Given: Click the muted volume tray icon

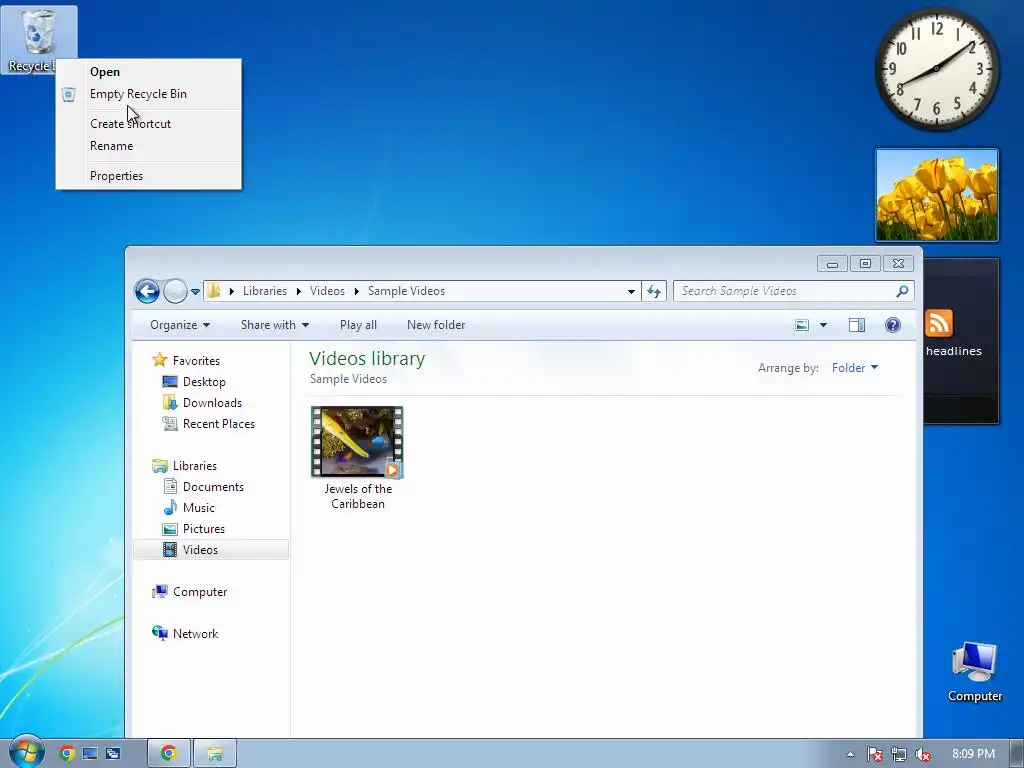Looking at the screenshot, I should click(x=923, y=754).
